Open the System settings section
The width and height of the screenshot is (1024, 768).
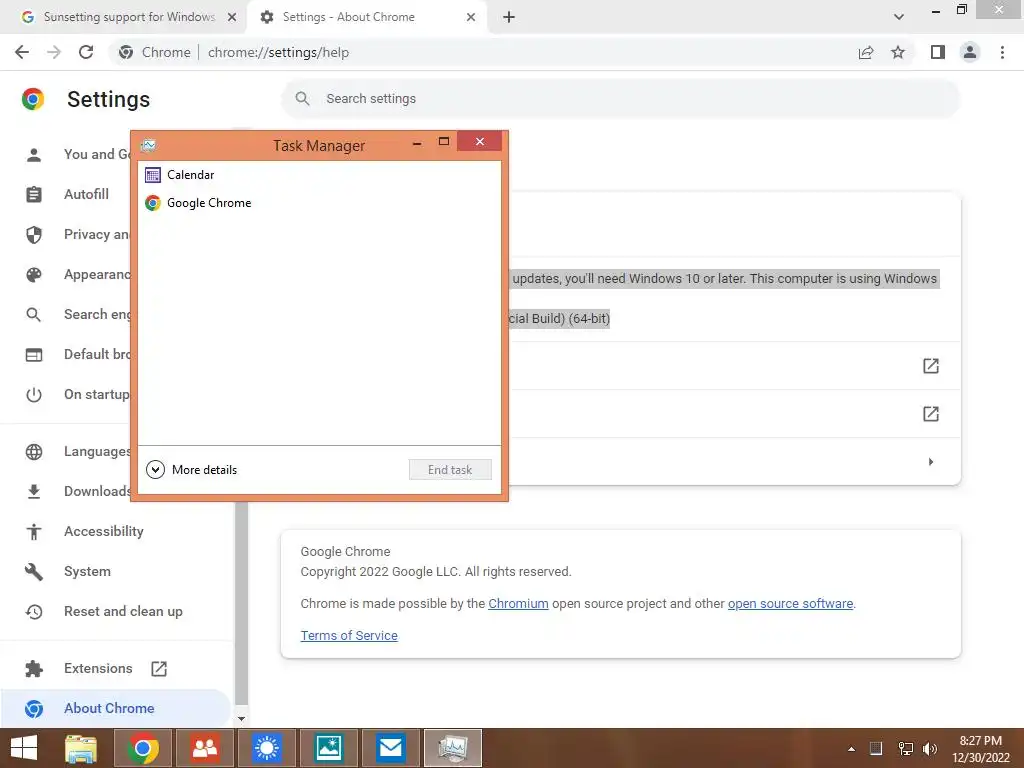(88, 571)
